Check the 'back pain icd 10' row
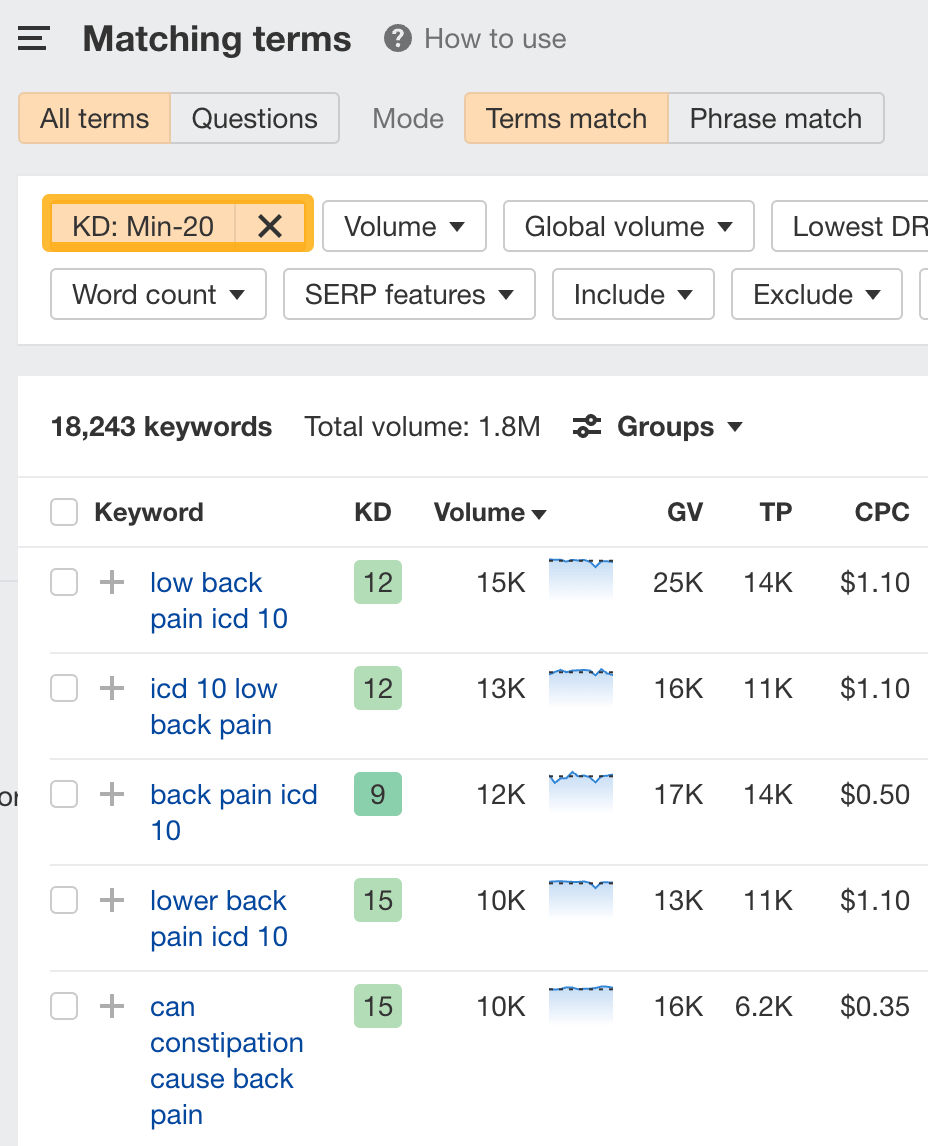The height and width of the screenshot is (1146, 928). click(63, 794)
